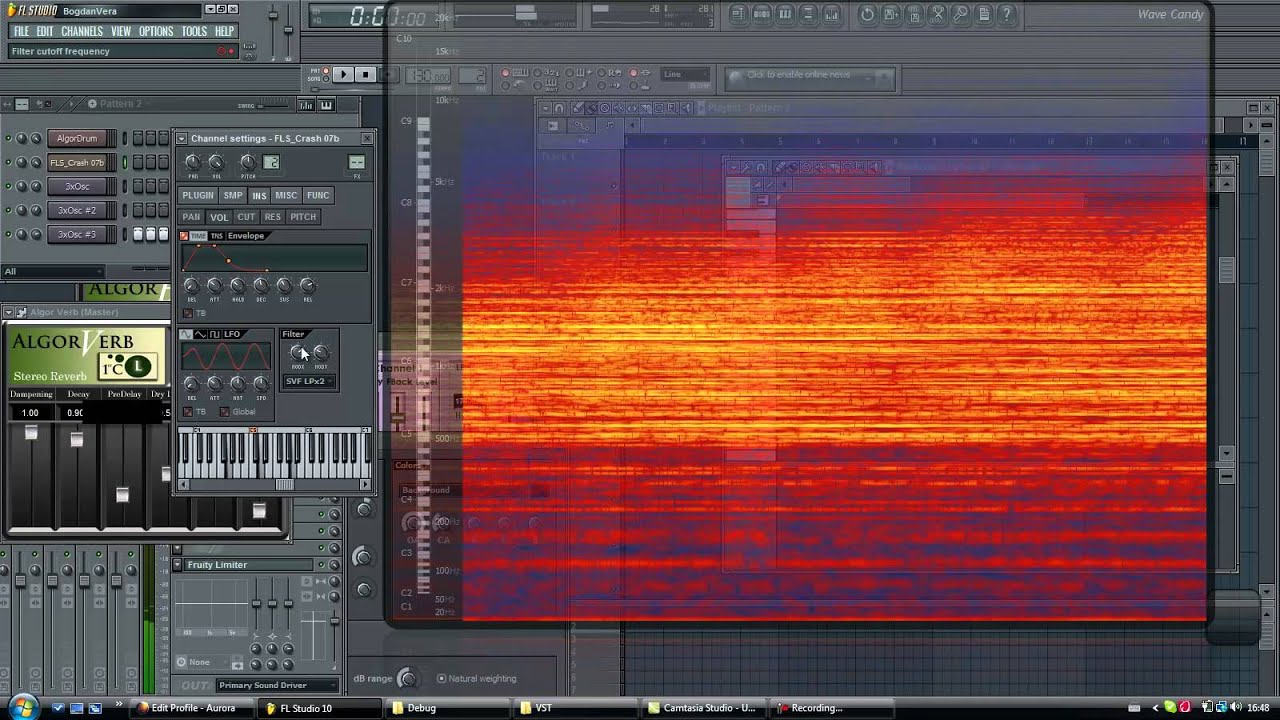Viewport: 1280px width, 720px height.
Task: Click the Algor Verb Decay slider
Action: (x=77, y=438)
